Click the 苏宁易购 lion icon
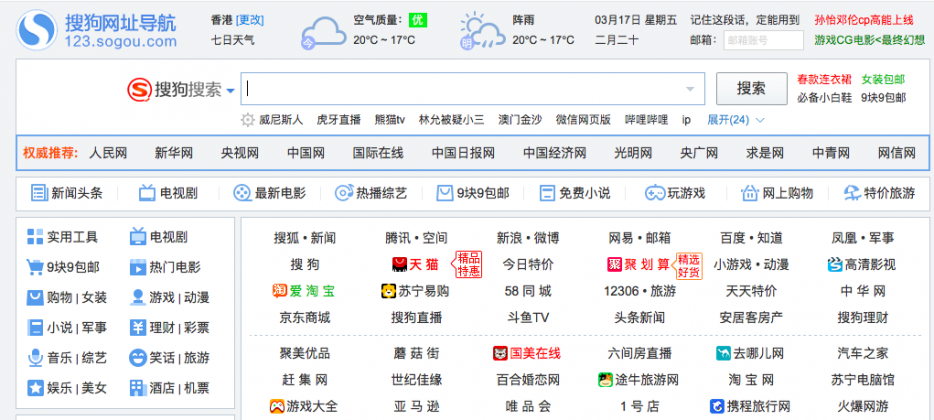 click(x=389, y=292)
